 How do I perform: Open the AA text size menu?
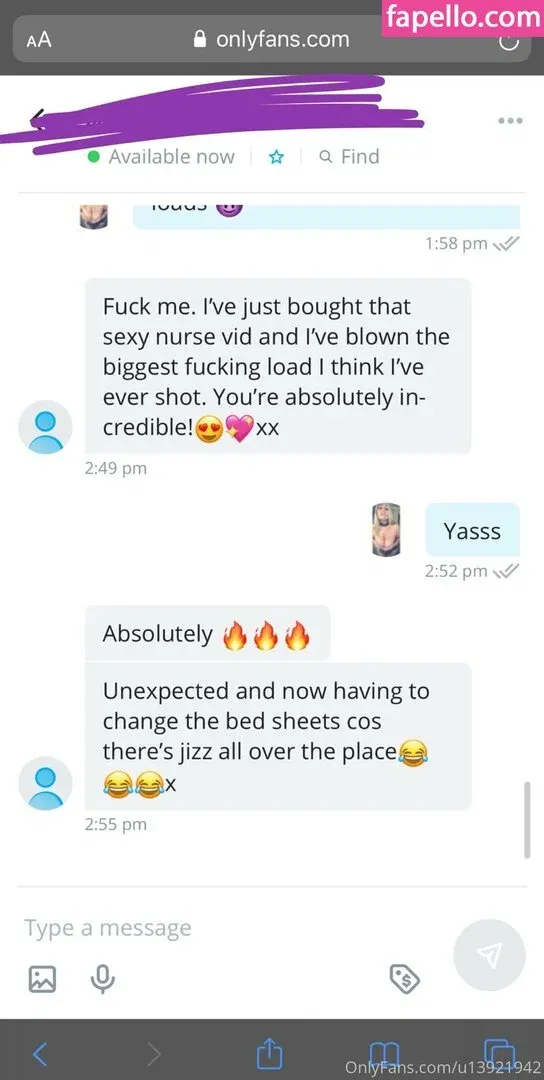39,40
